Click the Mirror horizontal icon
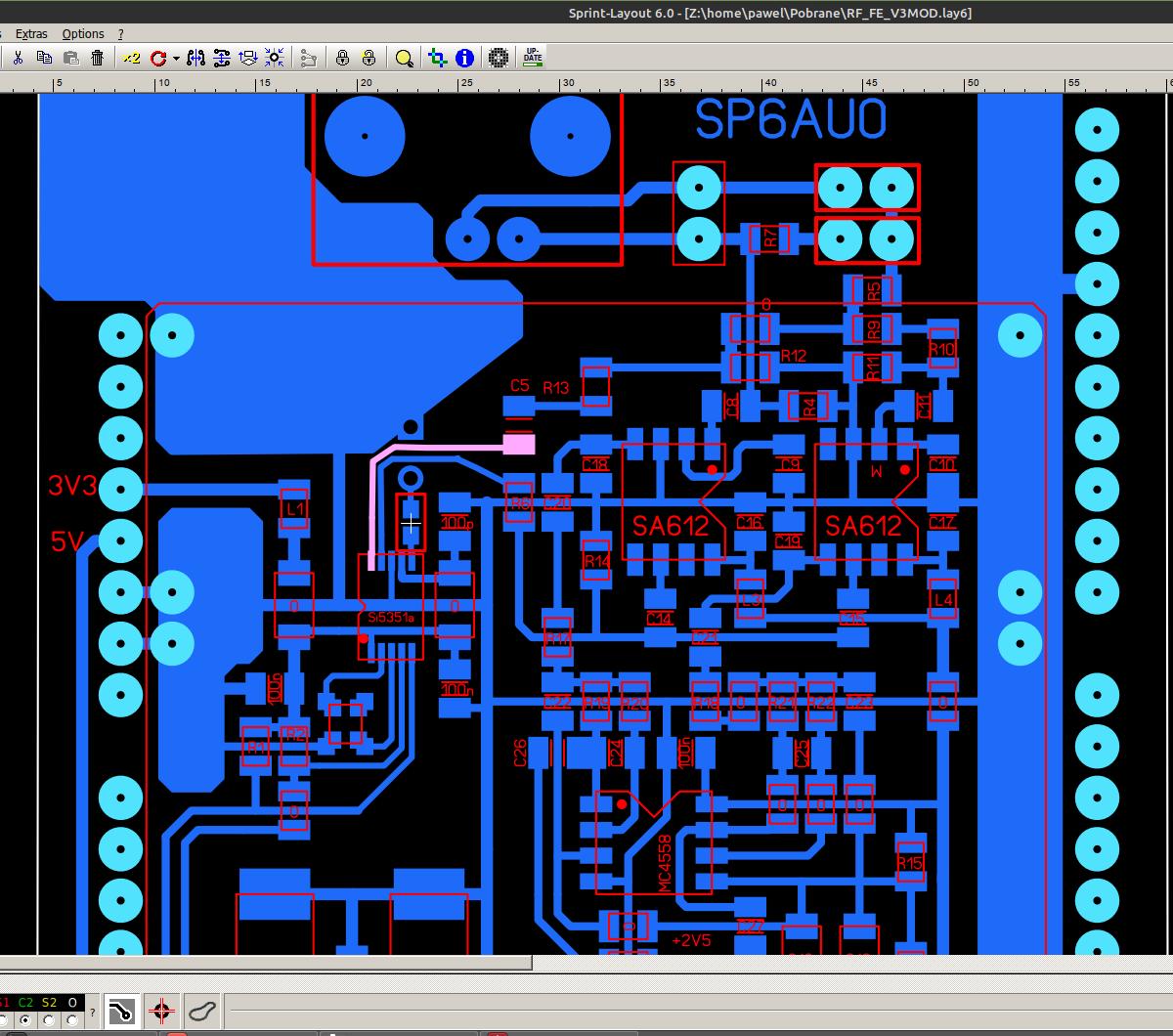Viewport: 1173px width, 1036px height. pos(195,58)
